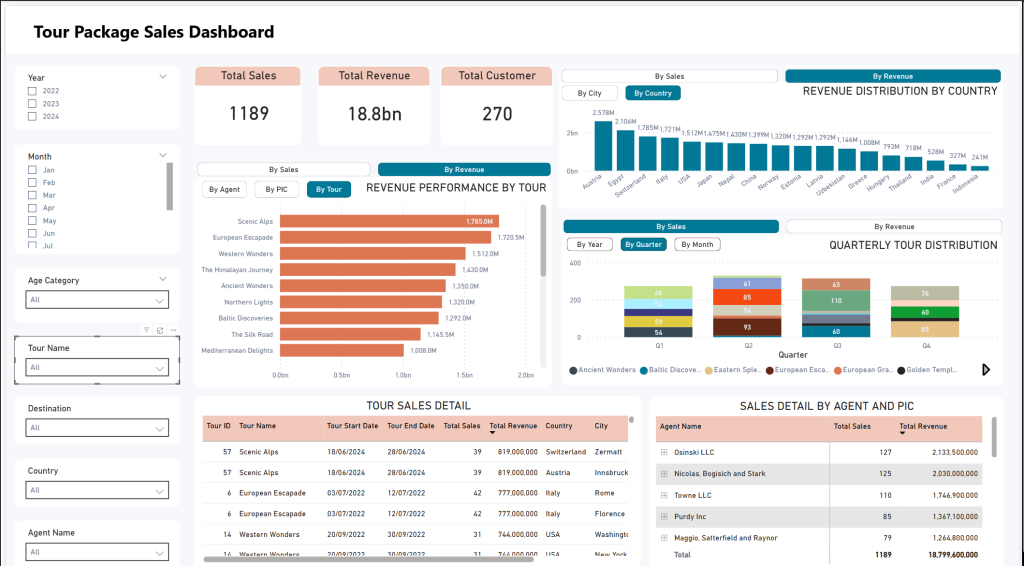Screen dimensions: 1024x566
Task: Expand the Nicolas, Bogisich and Stark row
Action: pos(664,474)
